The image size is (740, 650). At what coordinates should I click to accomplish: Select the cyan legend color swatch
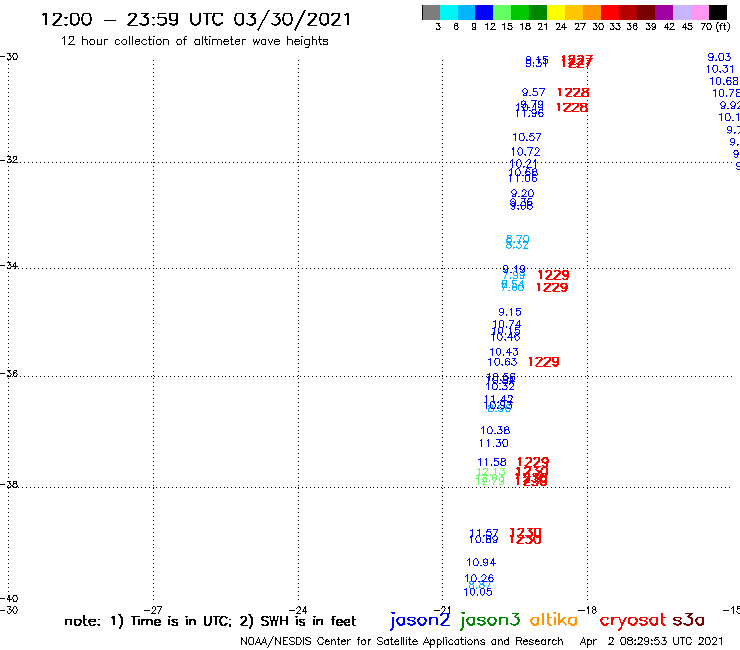pyautogui.click(x=449, y=12)
